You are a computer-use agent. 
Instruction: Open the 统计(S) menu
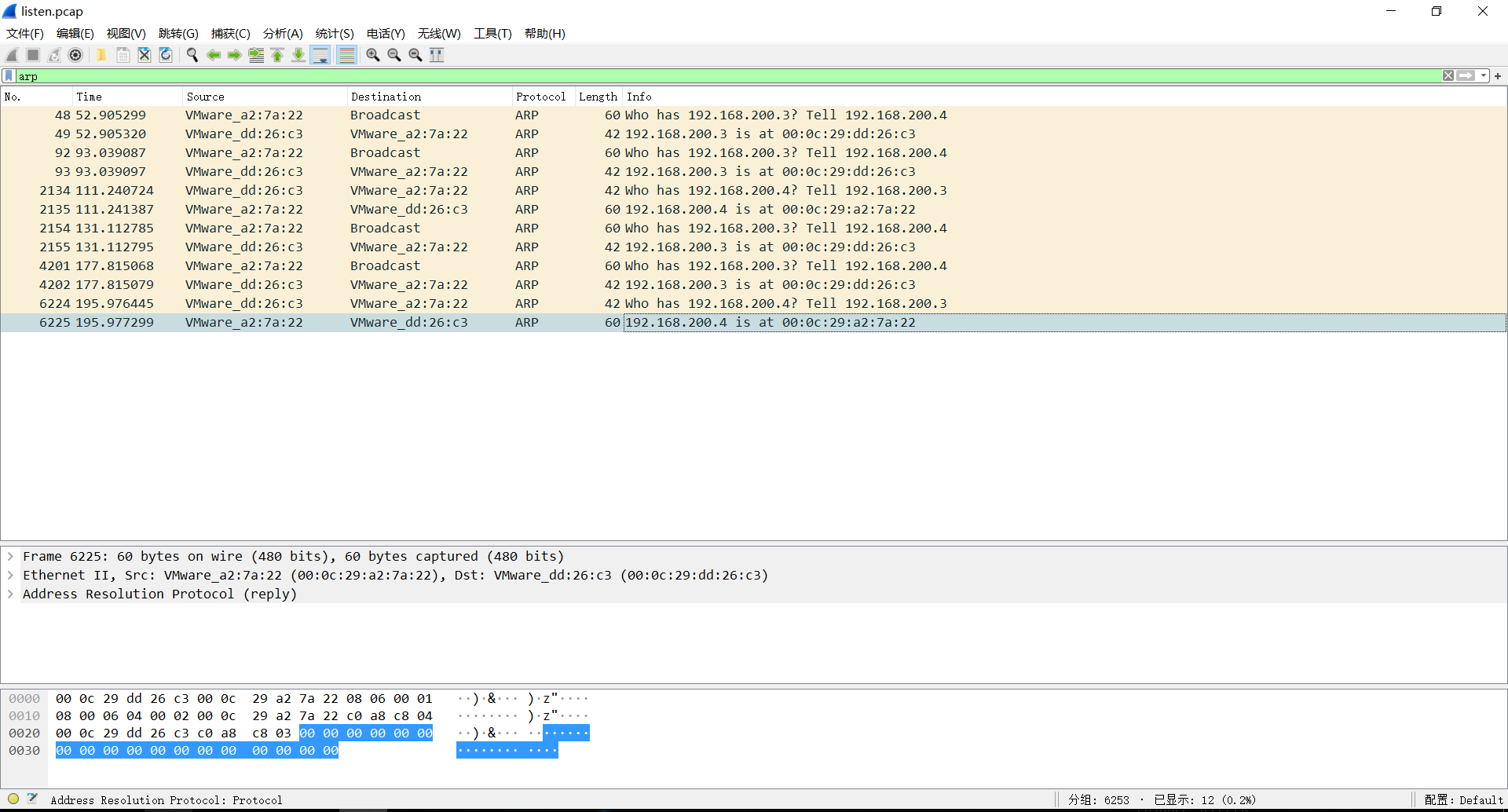[335, 34]
